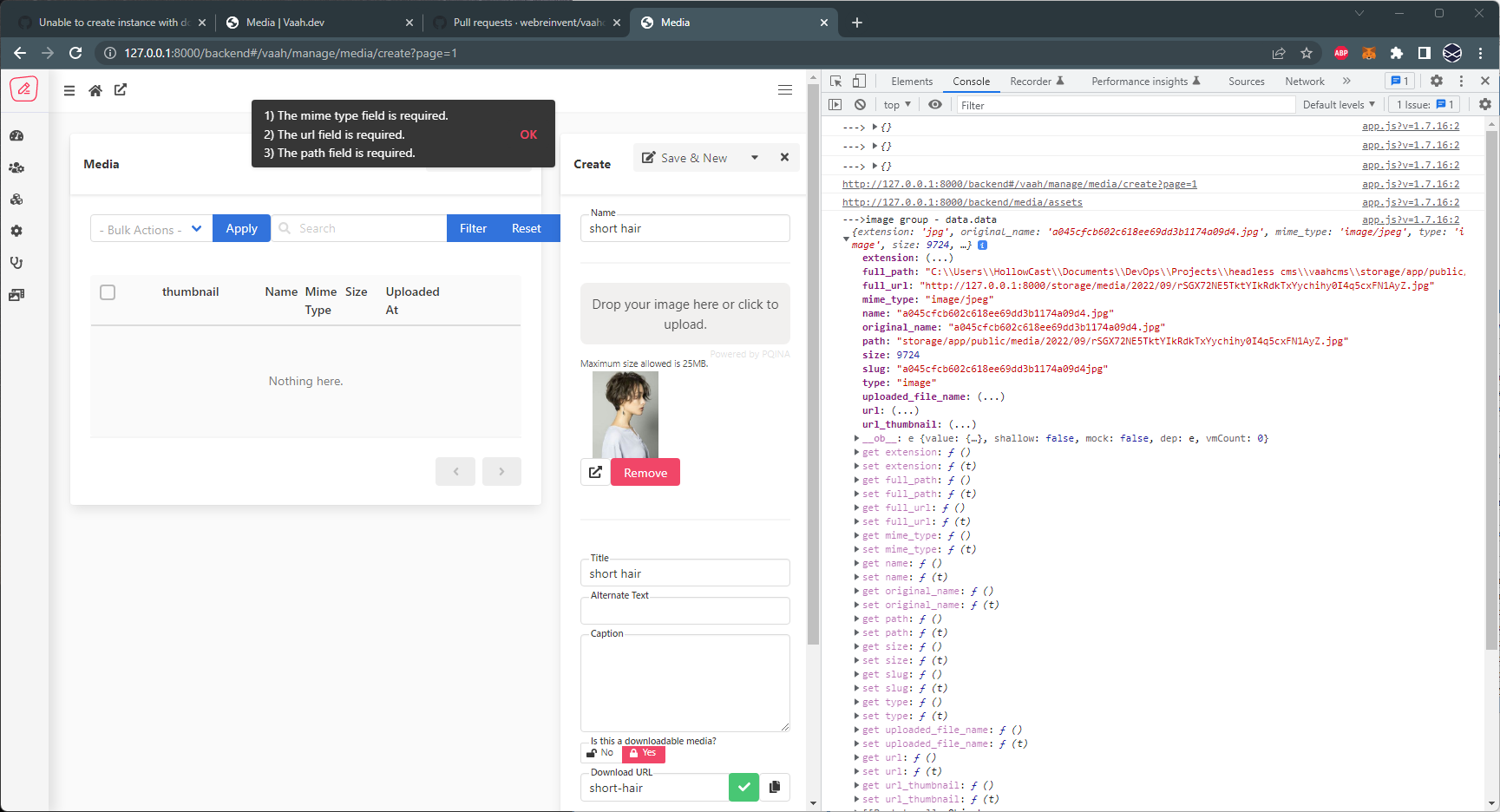The image size is (1500, 812).
Task: Click the Alternate Text field
Action: coord(685,611)
